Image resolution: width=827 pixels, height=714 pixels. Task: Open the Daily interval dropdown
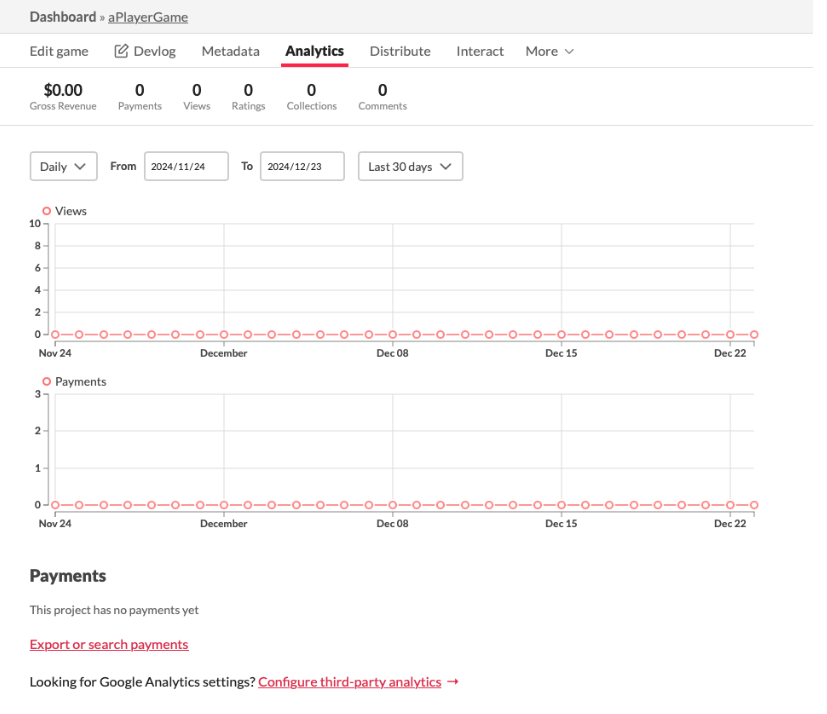(x=63, y=166)
